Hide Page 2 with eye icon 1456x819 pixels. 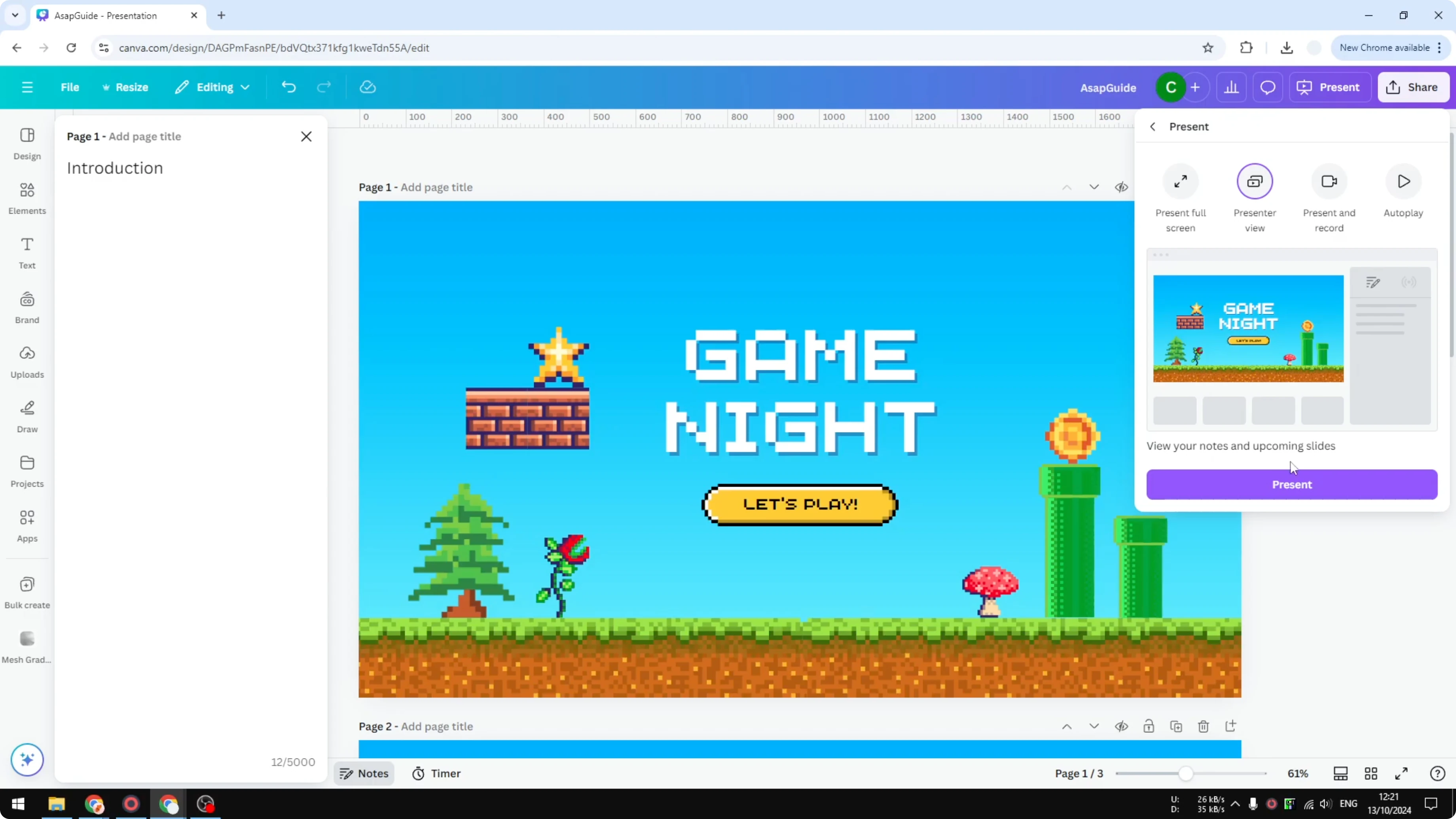[1121, 726]
